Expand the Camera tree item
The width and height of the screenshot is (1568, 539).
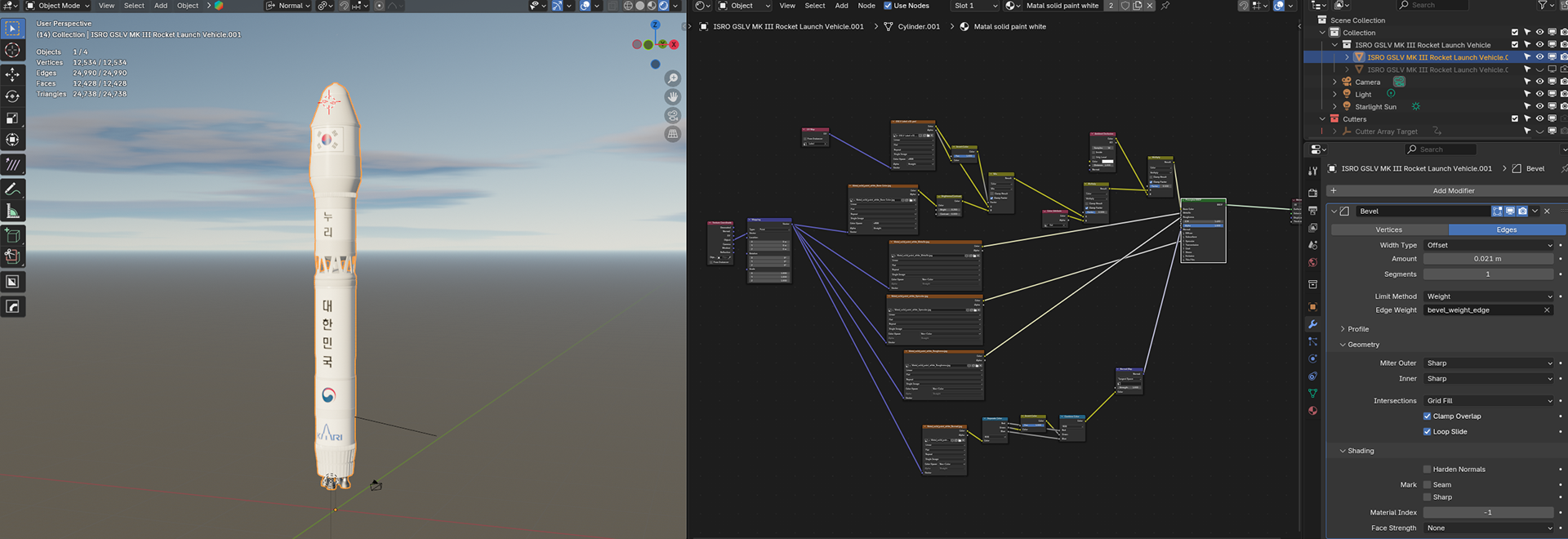point(1335,82)
